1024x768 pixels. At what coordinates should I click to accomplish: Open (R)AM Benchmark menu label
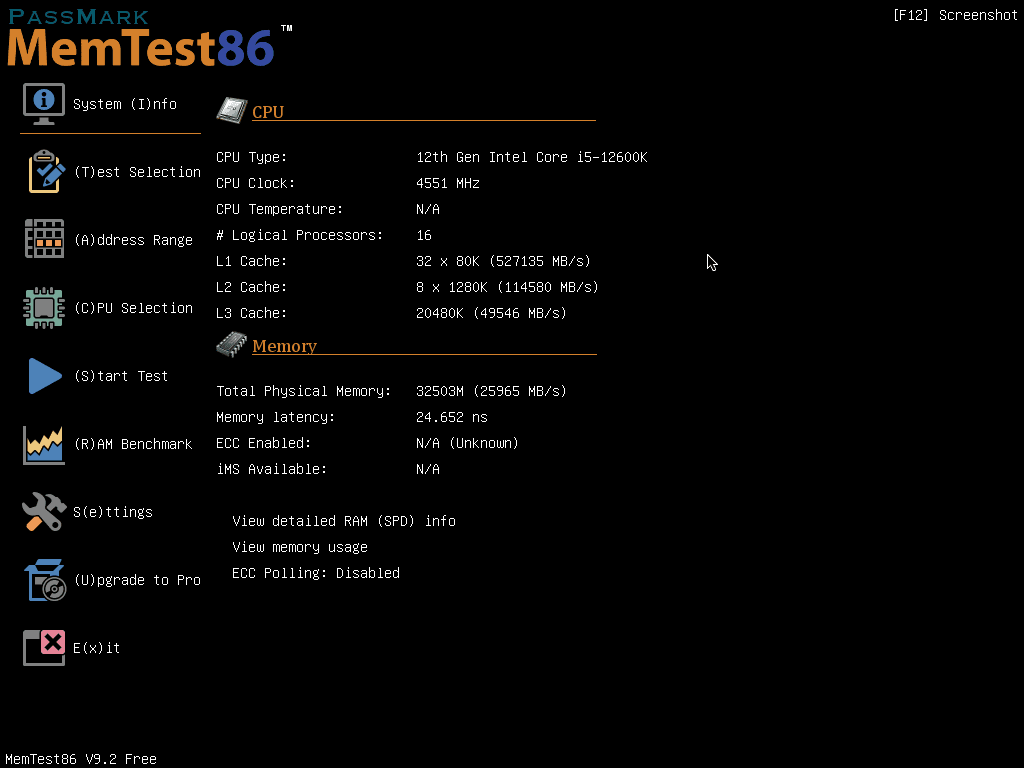click(x=133, y=444)
